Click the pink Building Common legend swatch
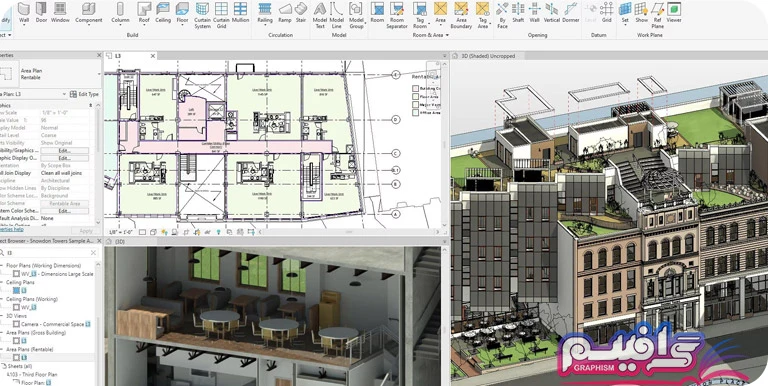The width and height of the screenshot is (768, 386). click(x=415, y=89)
